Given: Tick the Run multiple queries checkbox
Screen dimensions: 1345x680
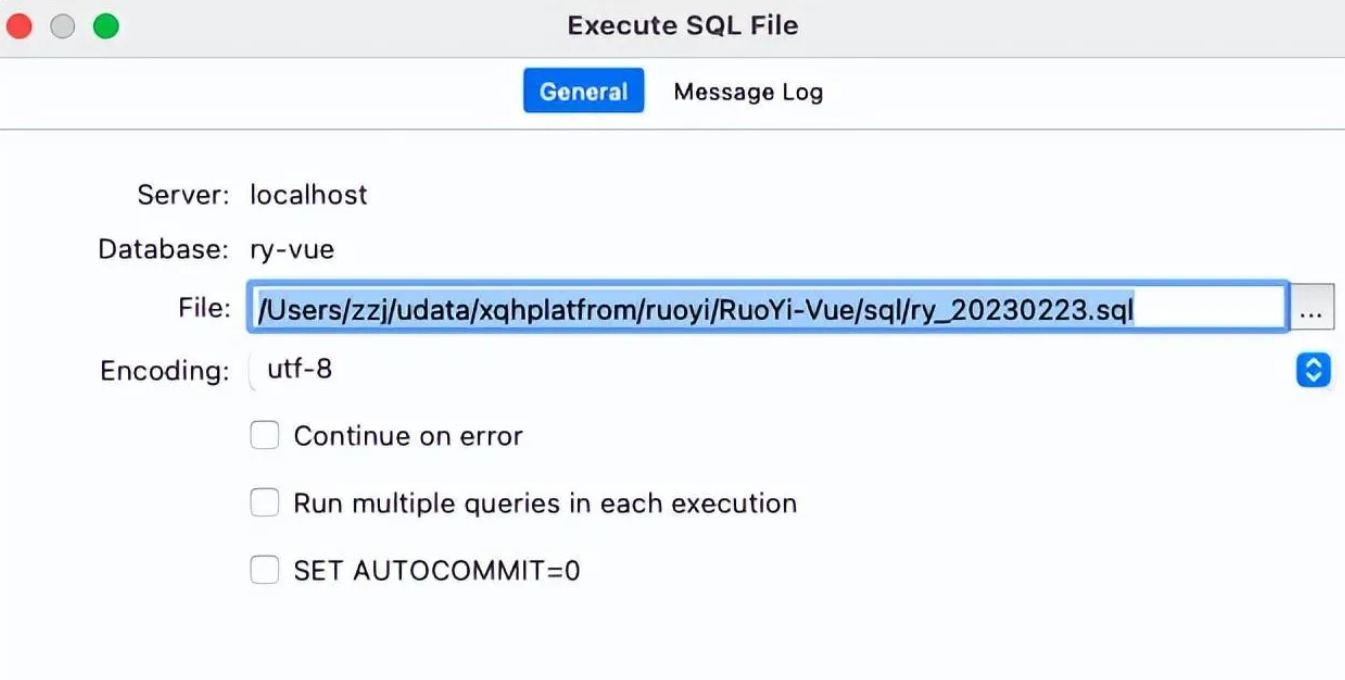Looking at the screenshot, I should (x=264, y=502).
